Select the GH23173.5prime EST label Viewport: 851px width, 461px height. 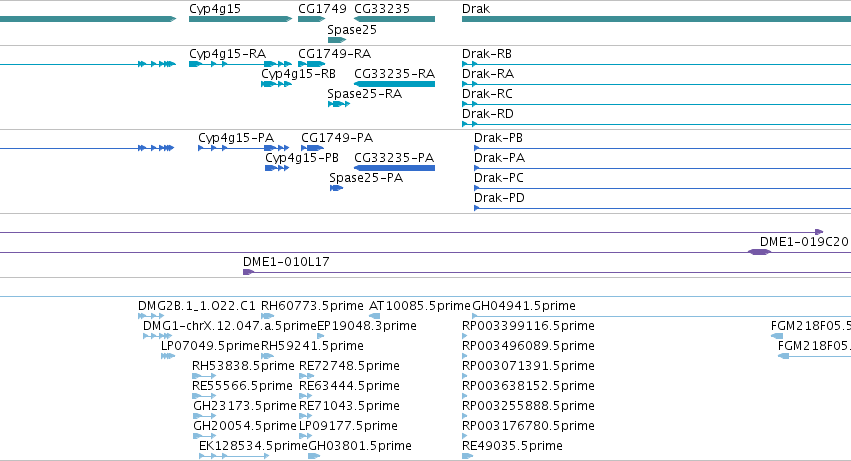245,407
